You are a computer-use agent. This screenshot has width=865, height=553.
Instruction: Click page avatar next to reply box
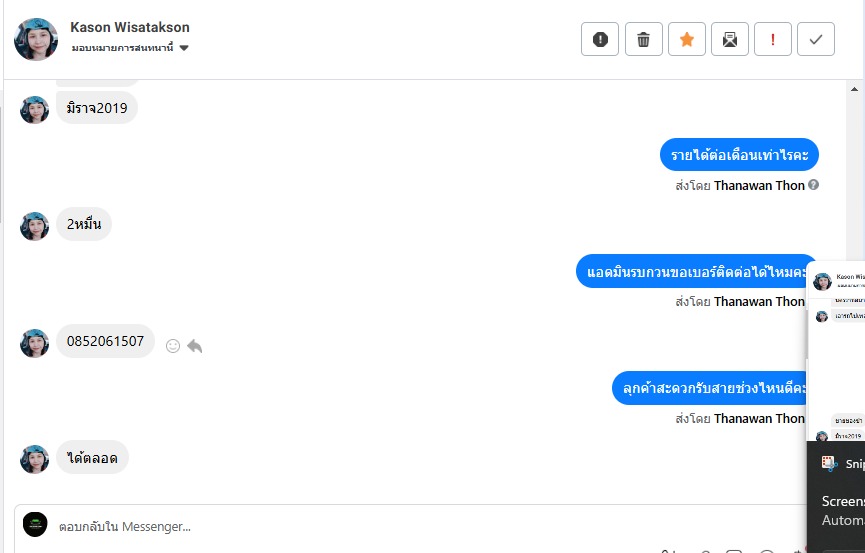click(x=35, y=524)
